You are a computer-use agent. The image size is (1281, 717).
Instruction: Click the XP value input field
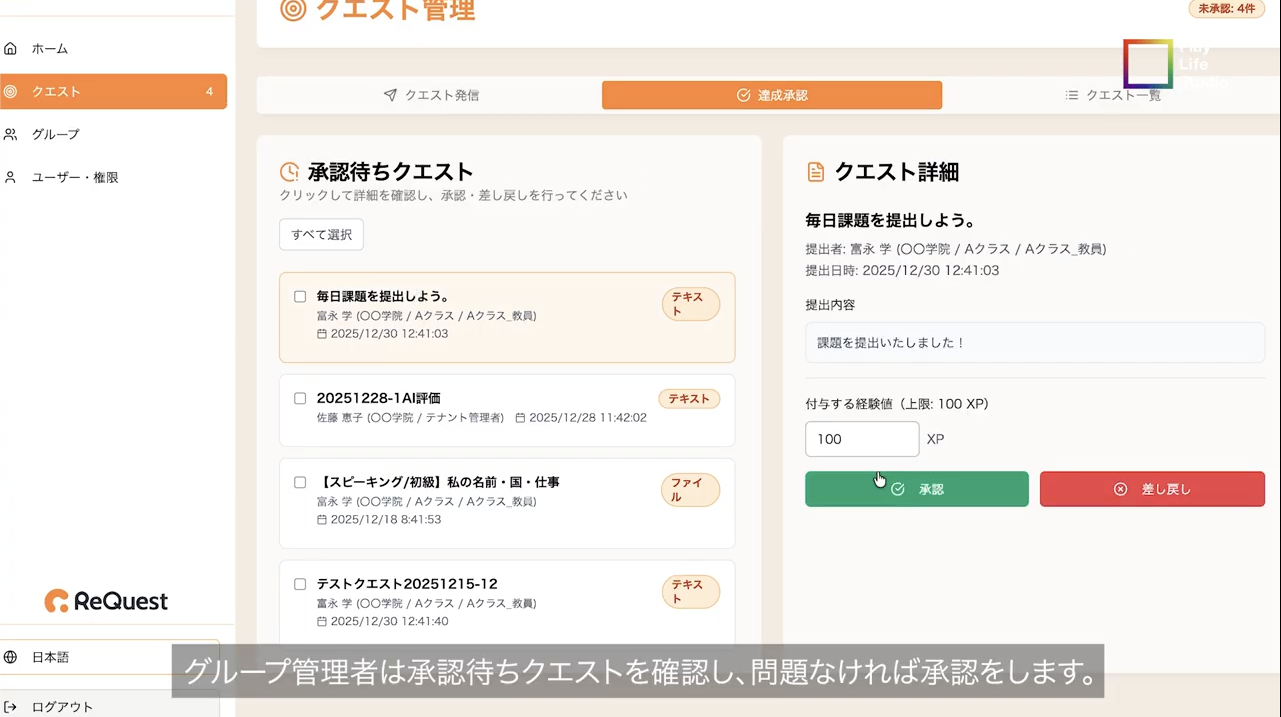click(x=861, y=439)
